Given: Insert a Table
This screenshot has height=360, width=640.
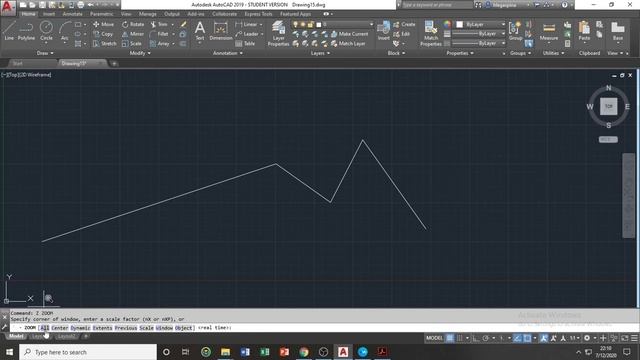Looking at the screenshot, I should pos(245,44).
